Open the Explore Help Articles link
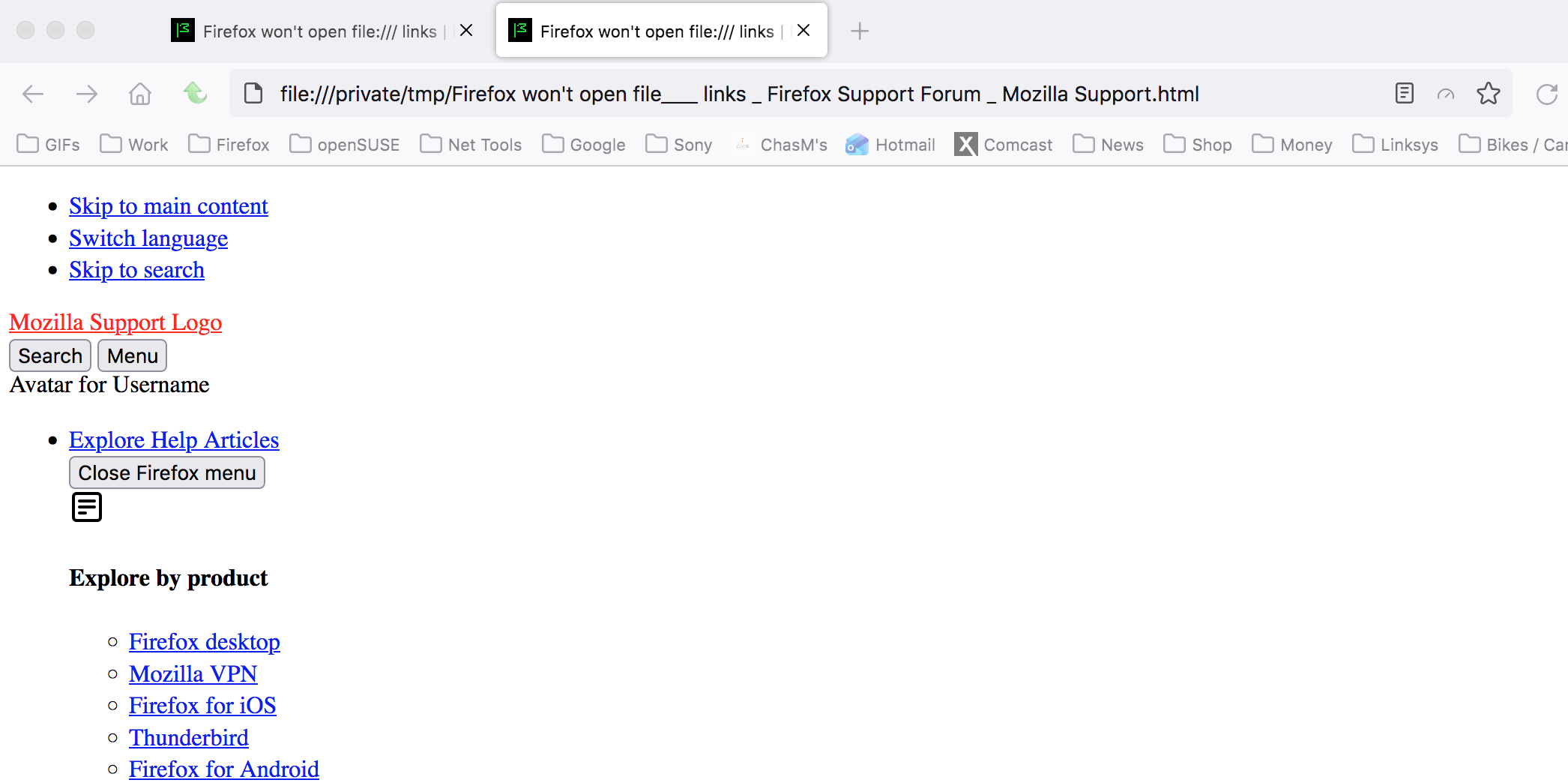Viewport: 1568px width, 783px height. pyautogui.click(x=174, y=440)
